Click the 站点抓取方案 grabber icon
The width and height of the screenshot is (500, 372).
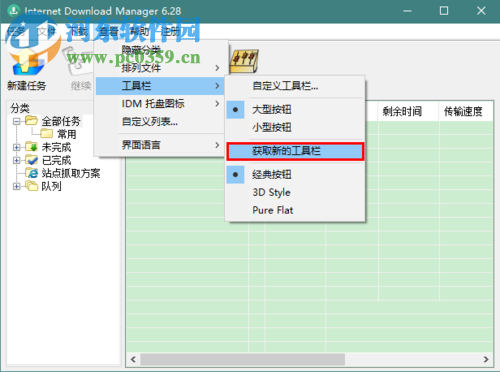32,173
